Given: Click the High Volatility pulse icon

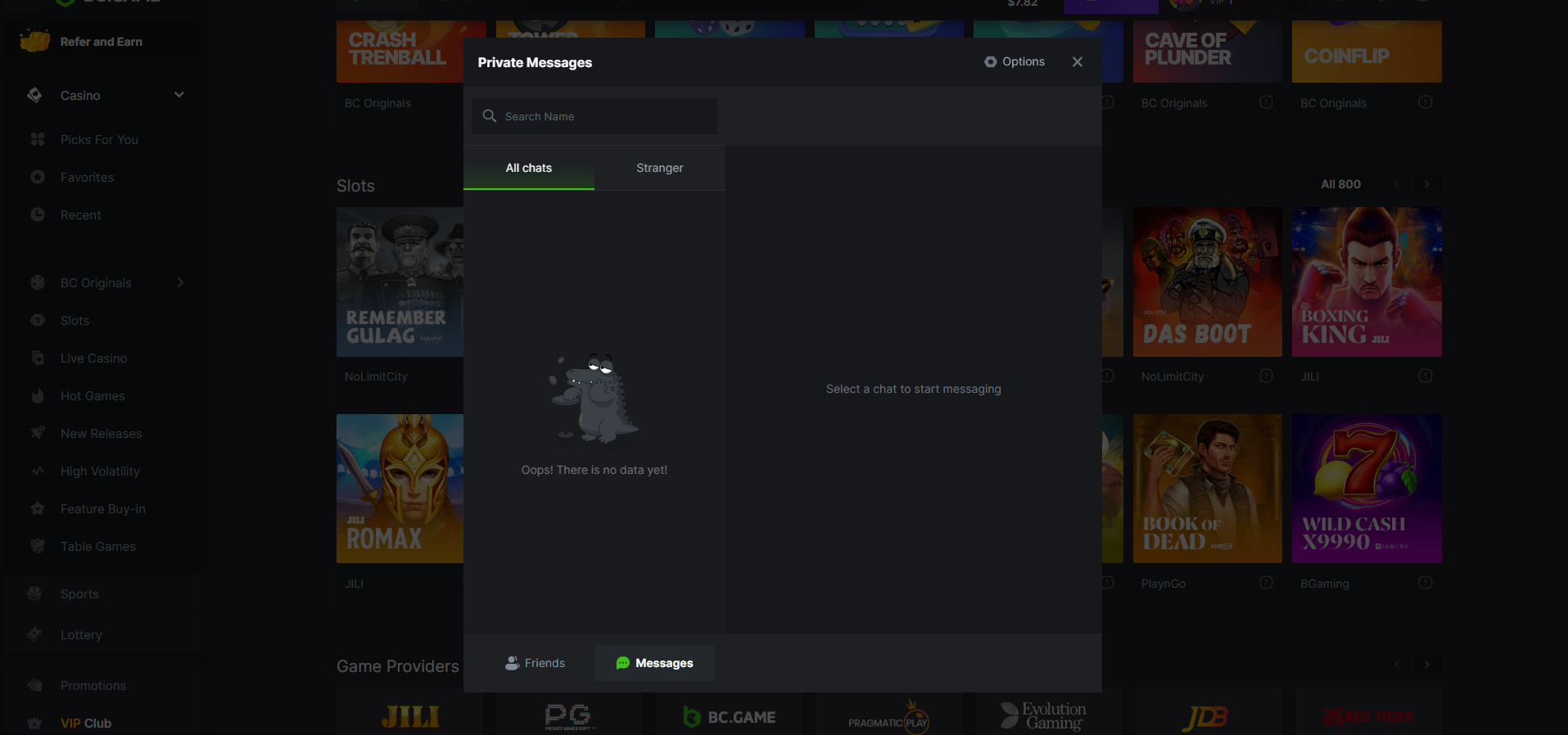Looking at the screenshot, I should (38, 471).
